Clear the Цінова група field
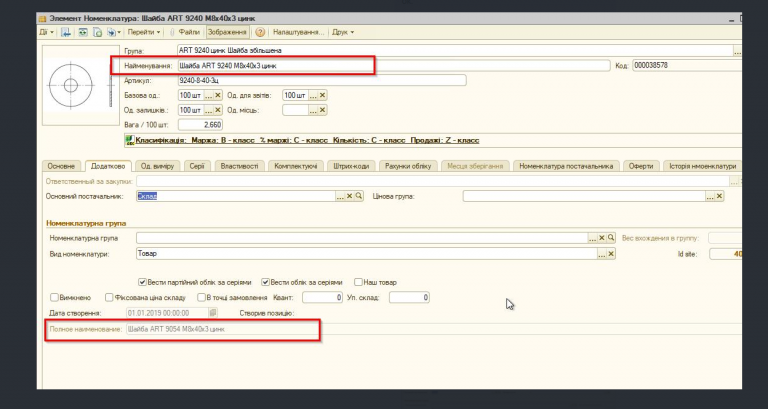 tap(720, 196)
